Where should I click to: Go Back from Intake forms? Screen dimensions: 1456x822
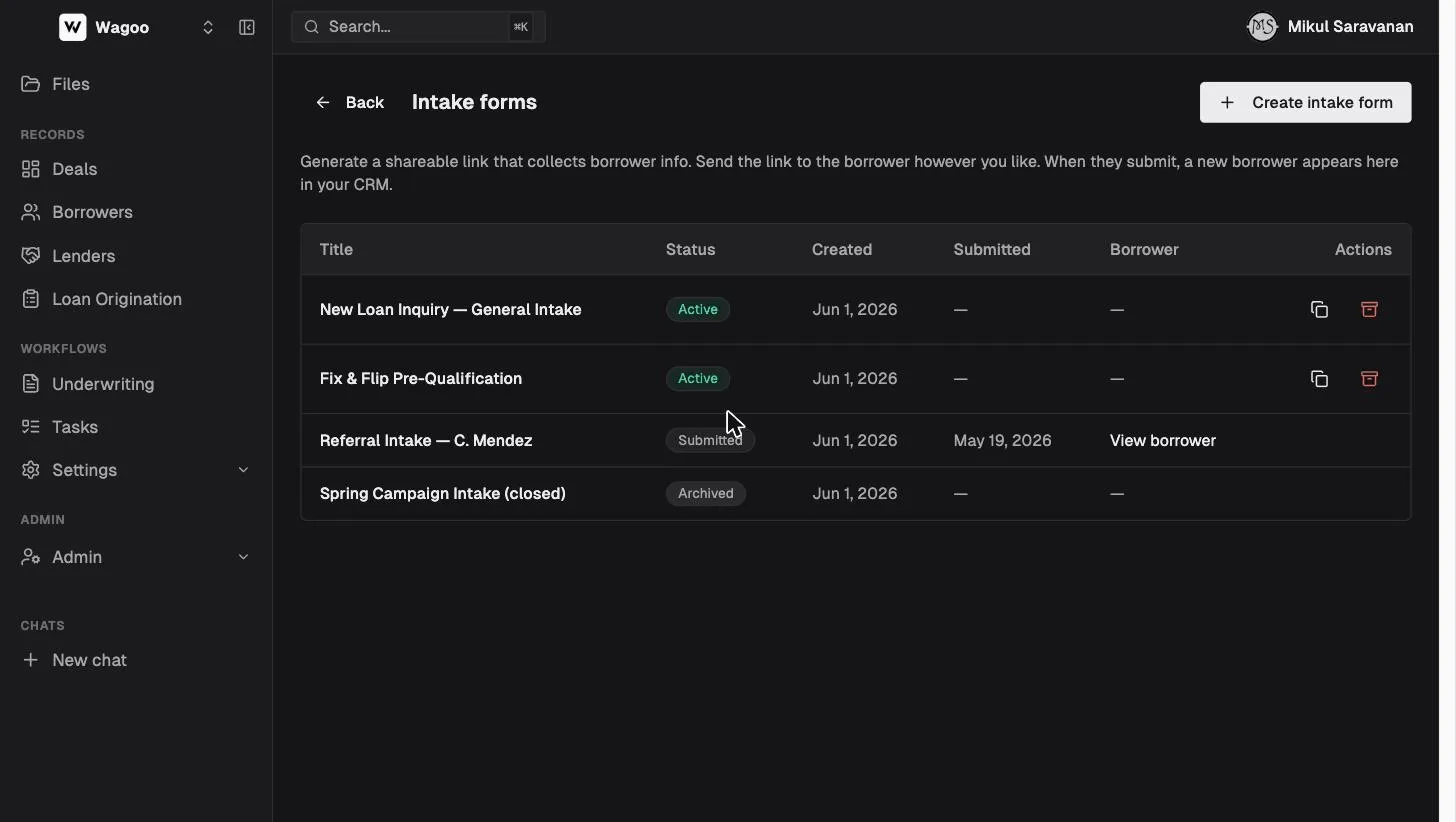pyautogui.click(x=350, y=102)
